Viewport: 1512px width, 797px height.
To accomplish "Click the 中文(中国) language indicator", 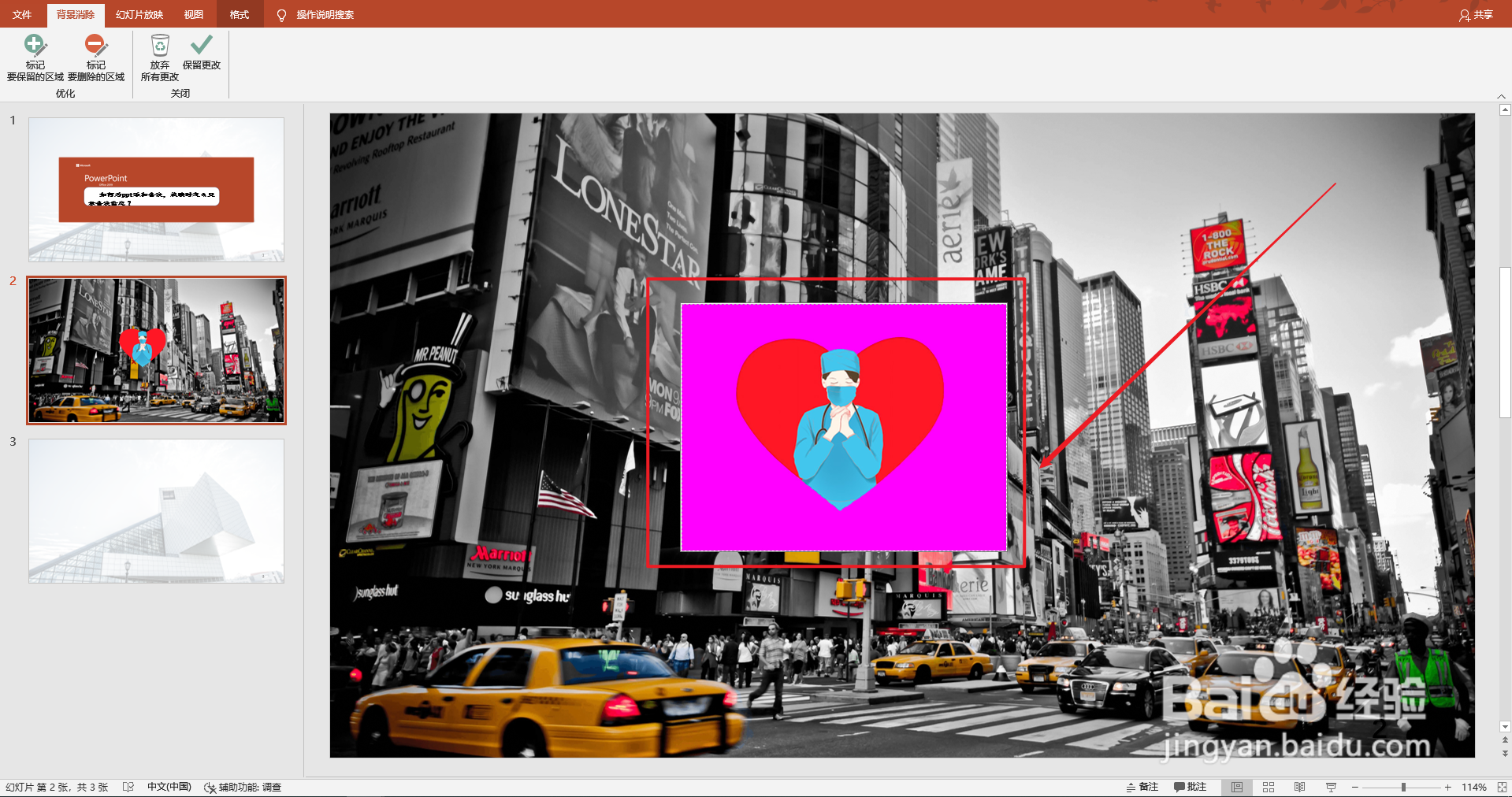I will coord(169,787).
